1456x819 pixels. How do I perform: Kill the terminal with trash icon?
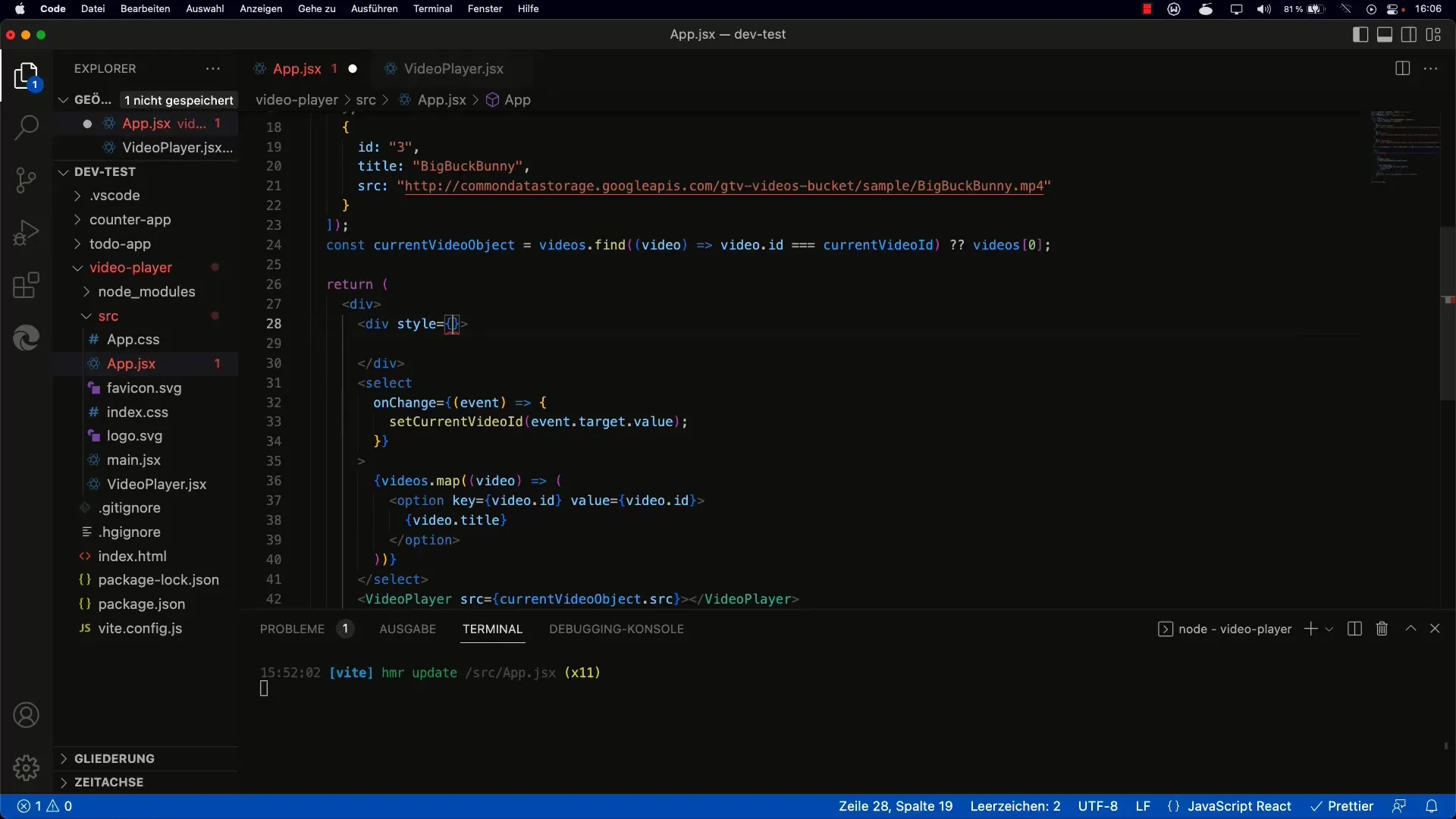pyautogui.click(x=1382, y=629)
